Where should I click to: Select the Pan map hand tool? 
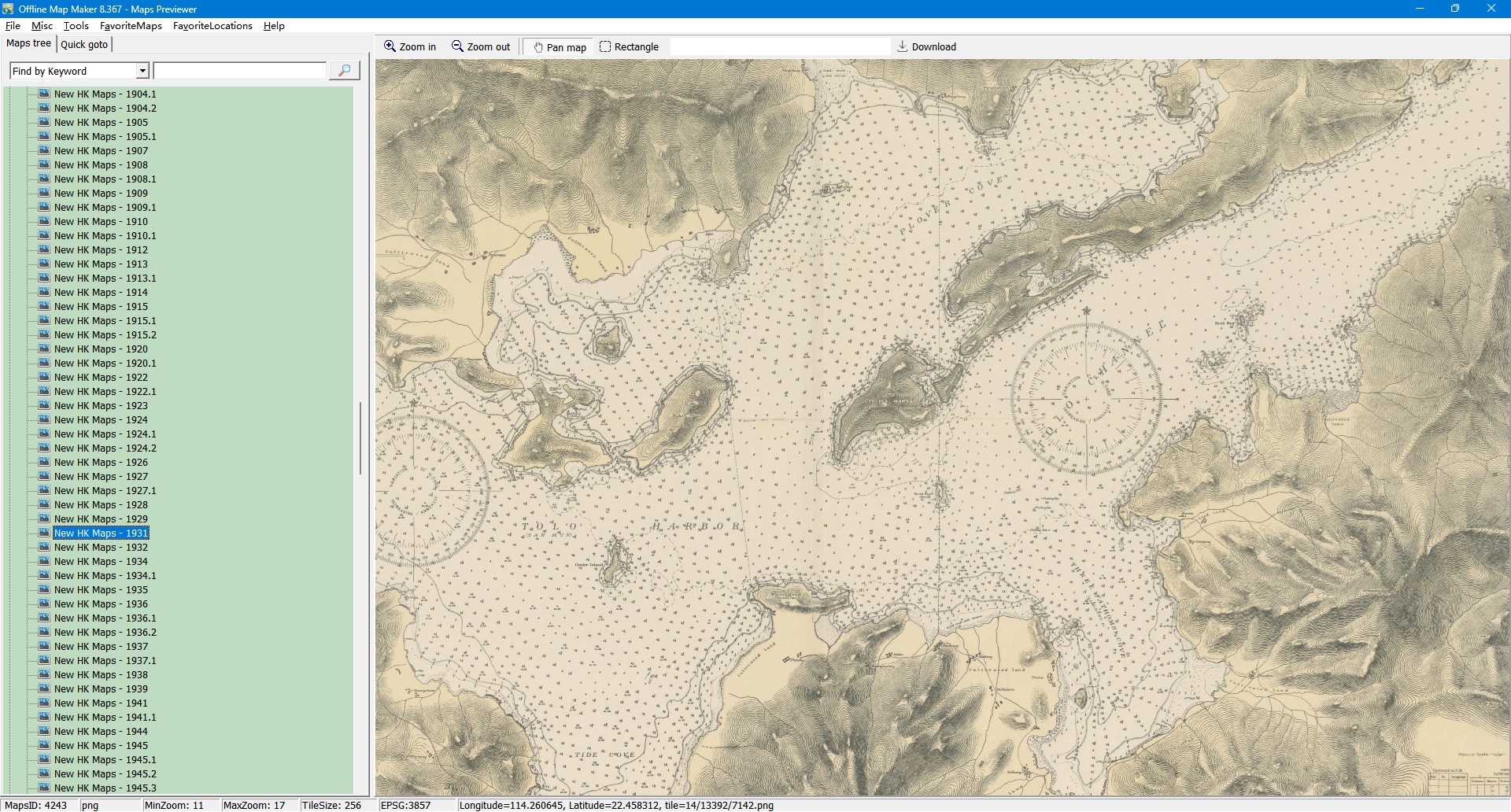pyautogui.click(x=560, y=47)
